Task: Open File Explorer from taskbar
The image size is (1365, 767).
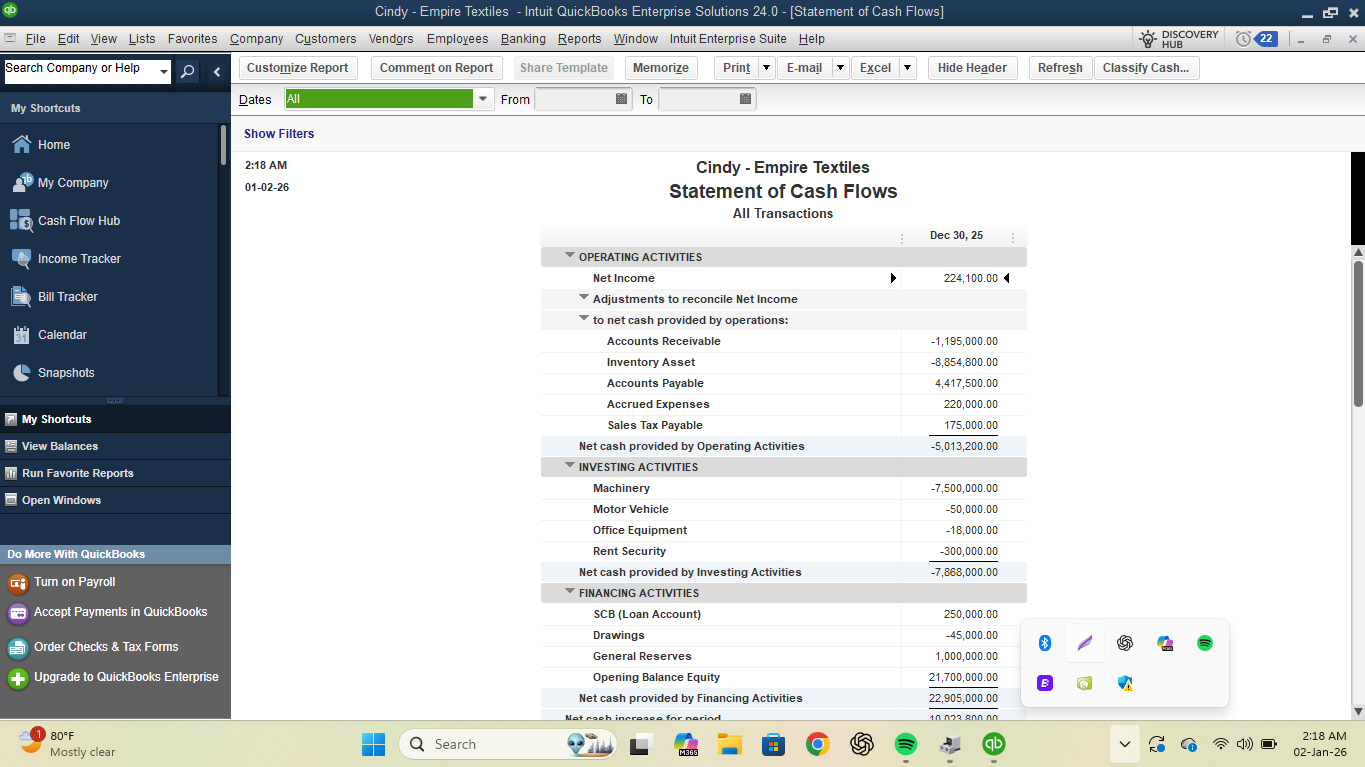Action: coord(728,744)
